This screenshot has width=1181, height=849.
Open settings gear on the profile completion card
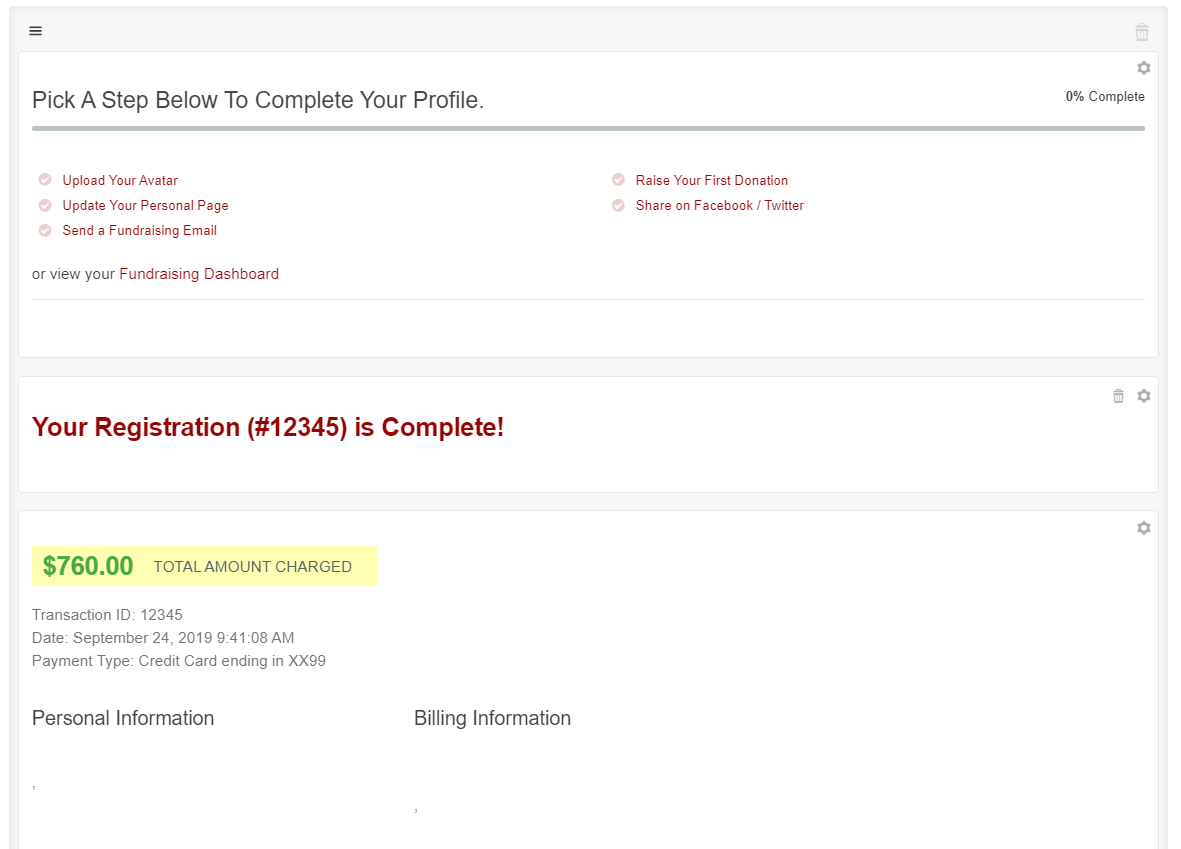coord(1143,68)
